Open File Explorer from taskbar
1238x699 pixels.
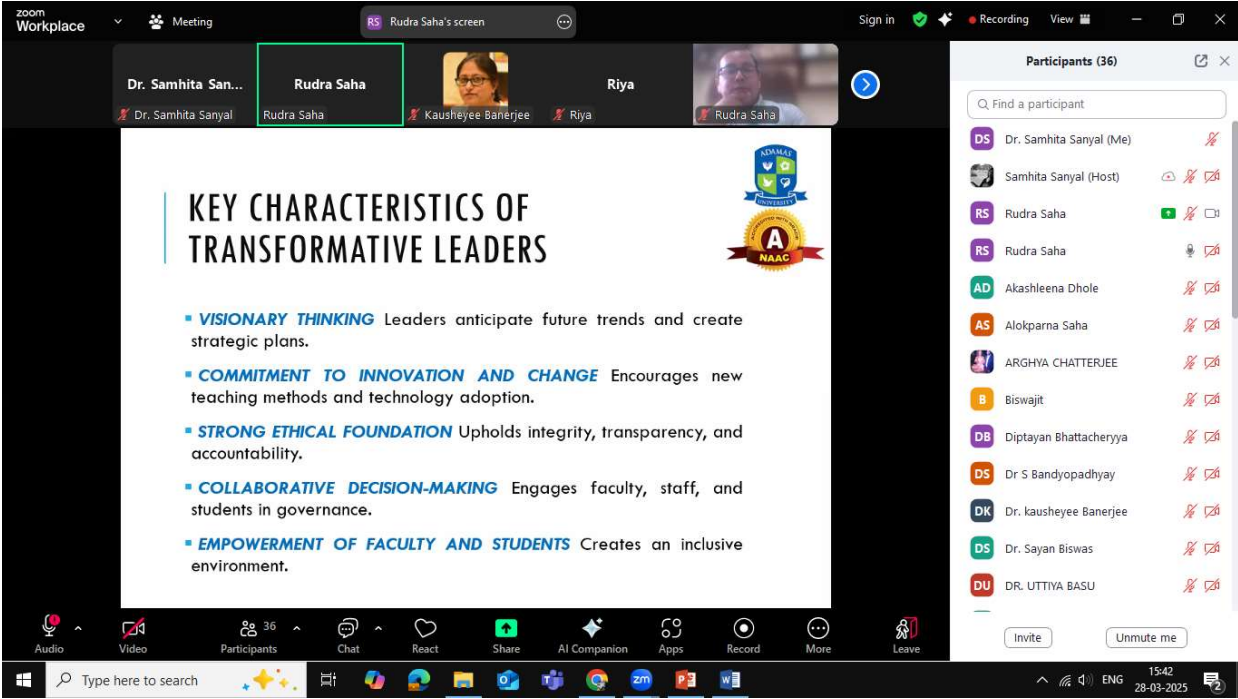(463, 680)
